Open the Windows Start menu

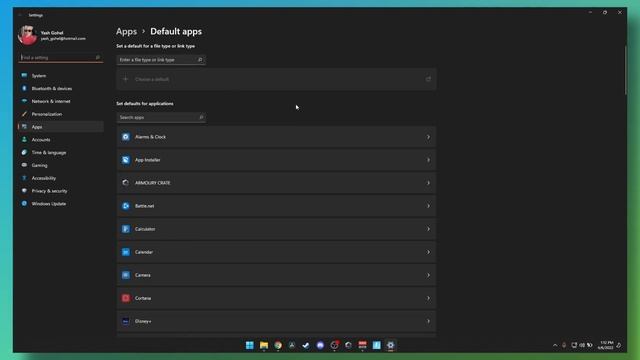coord(250,345)
